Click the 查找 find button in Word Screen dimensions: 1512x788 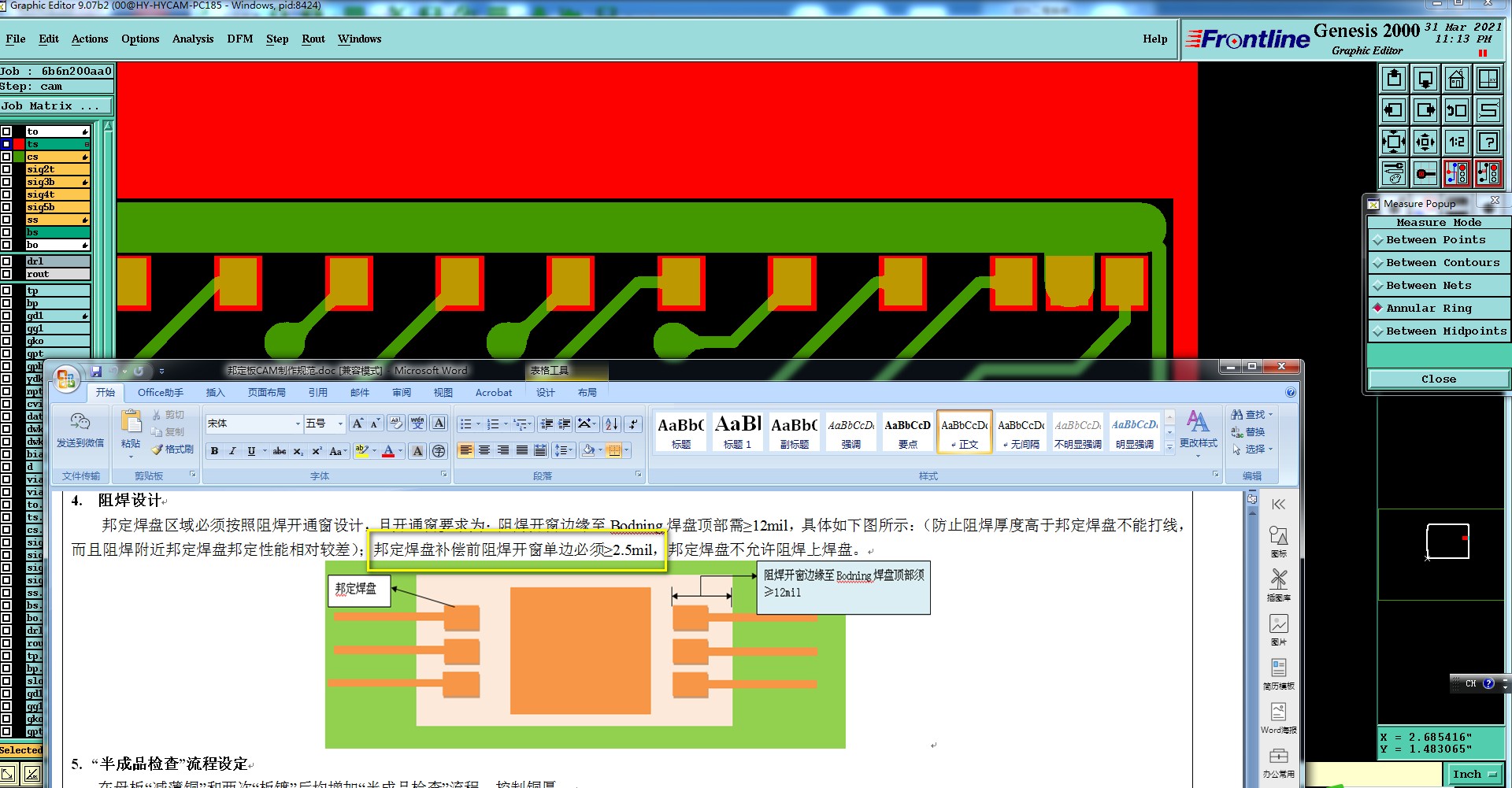(x=1252, y=414)
